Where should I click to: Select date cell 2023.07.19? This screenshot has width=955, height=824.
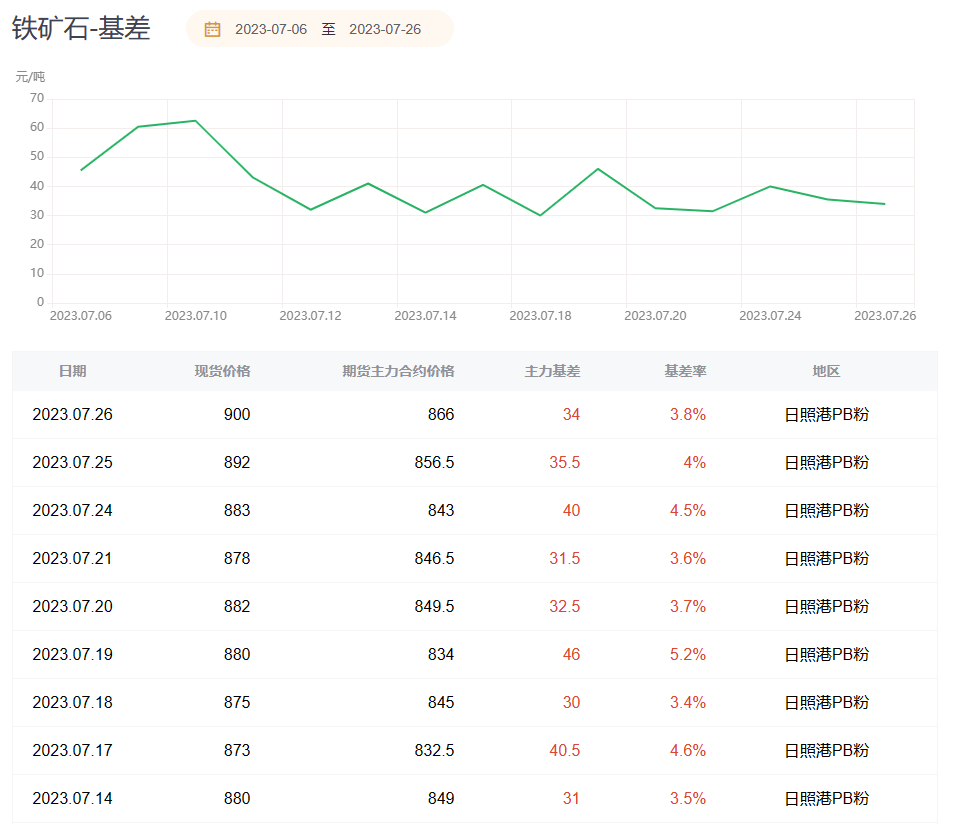(72, 655)
